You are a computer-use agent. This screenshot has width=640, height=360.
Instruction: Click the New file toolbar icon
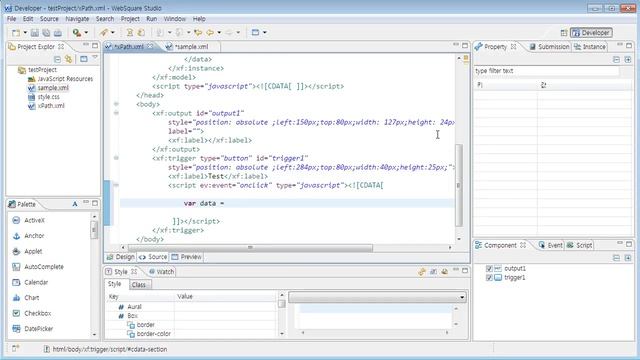click(x=16, y=33)
